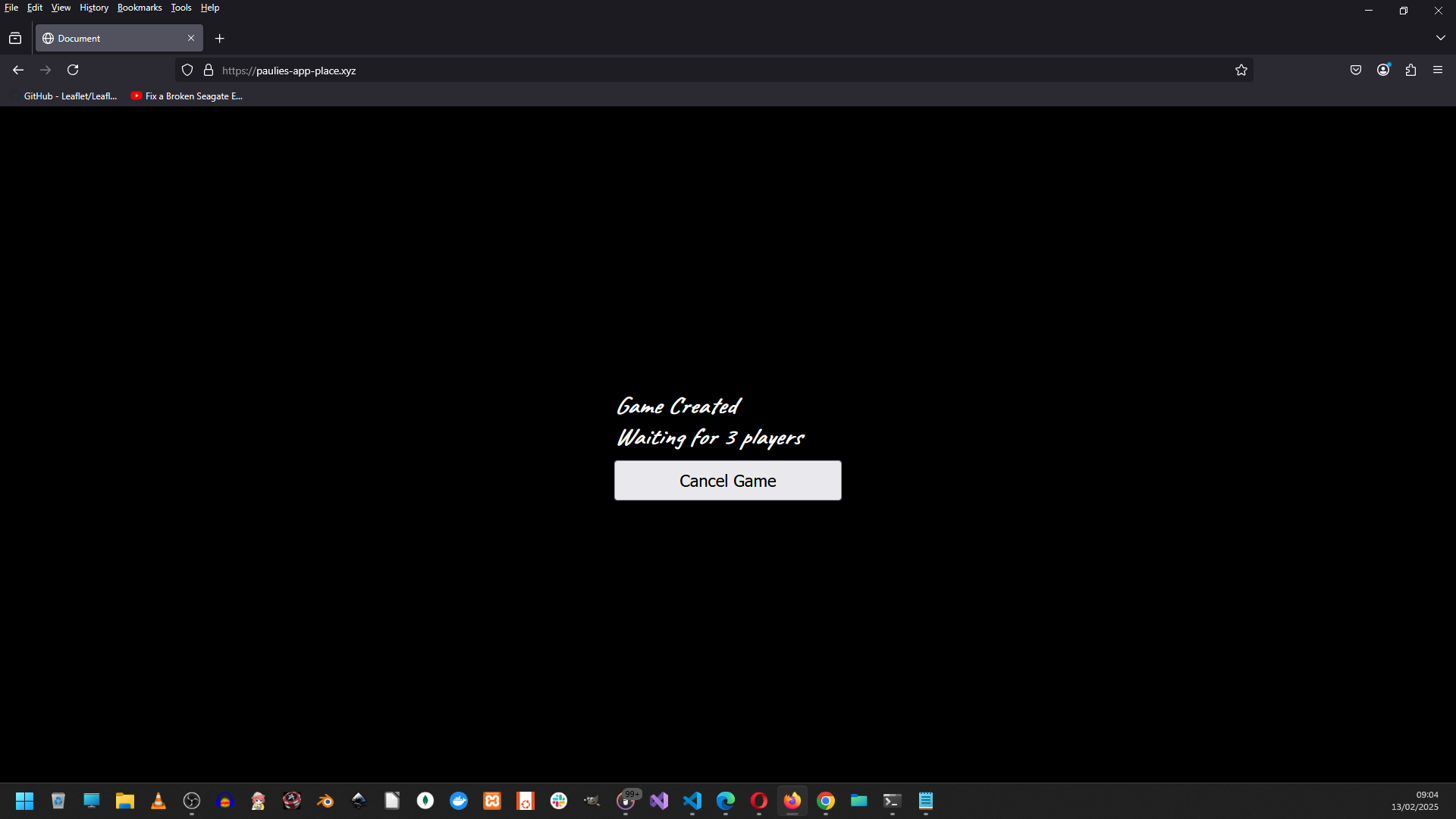Open the Firefox hamburger application menu

point(1438,70)
